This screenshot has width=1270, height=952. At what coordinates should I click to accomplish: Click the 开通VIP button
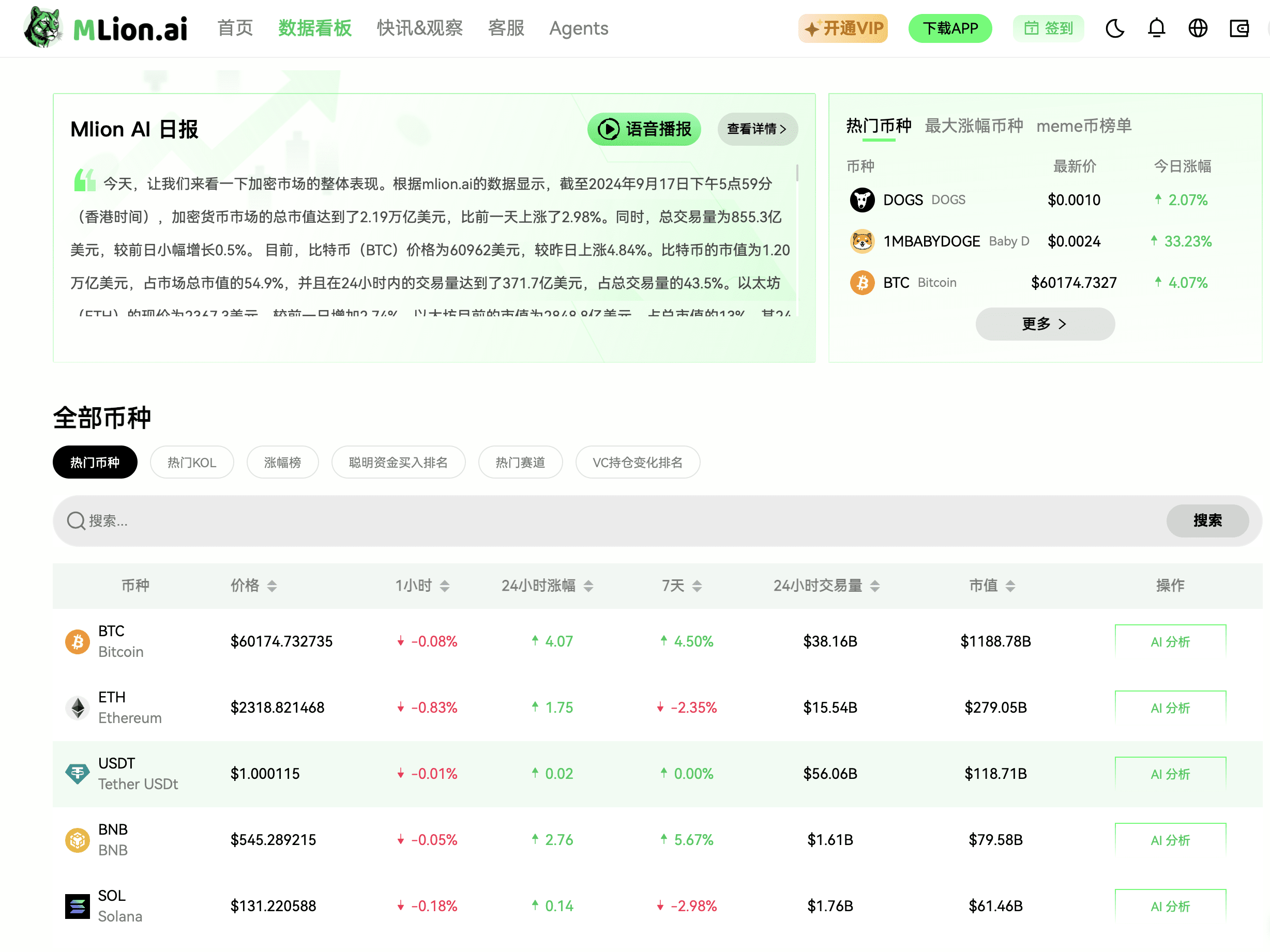pos(842,27)
